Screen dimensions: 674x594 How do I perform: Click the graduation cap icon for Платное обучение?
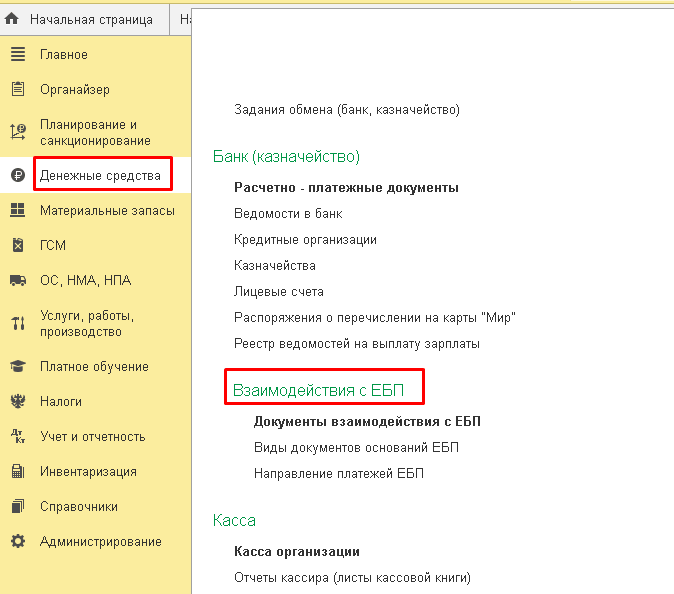point(18,366)
